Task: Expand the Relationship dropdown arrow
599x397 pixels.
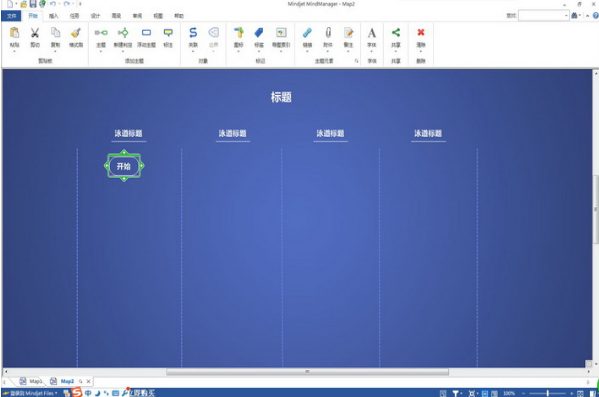Action: click(193, 51)
